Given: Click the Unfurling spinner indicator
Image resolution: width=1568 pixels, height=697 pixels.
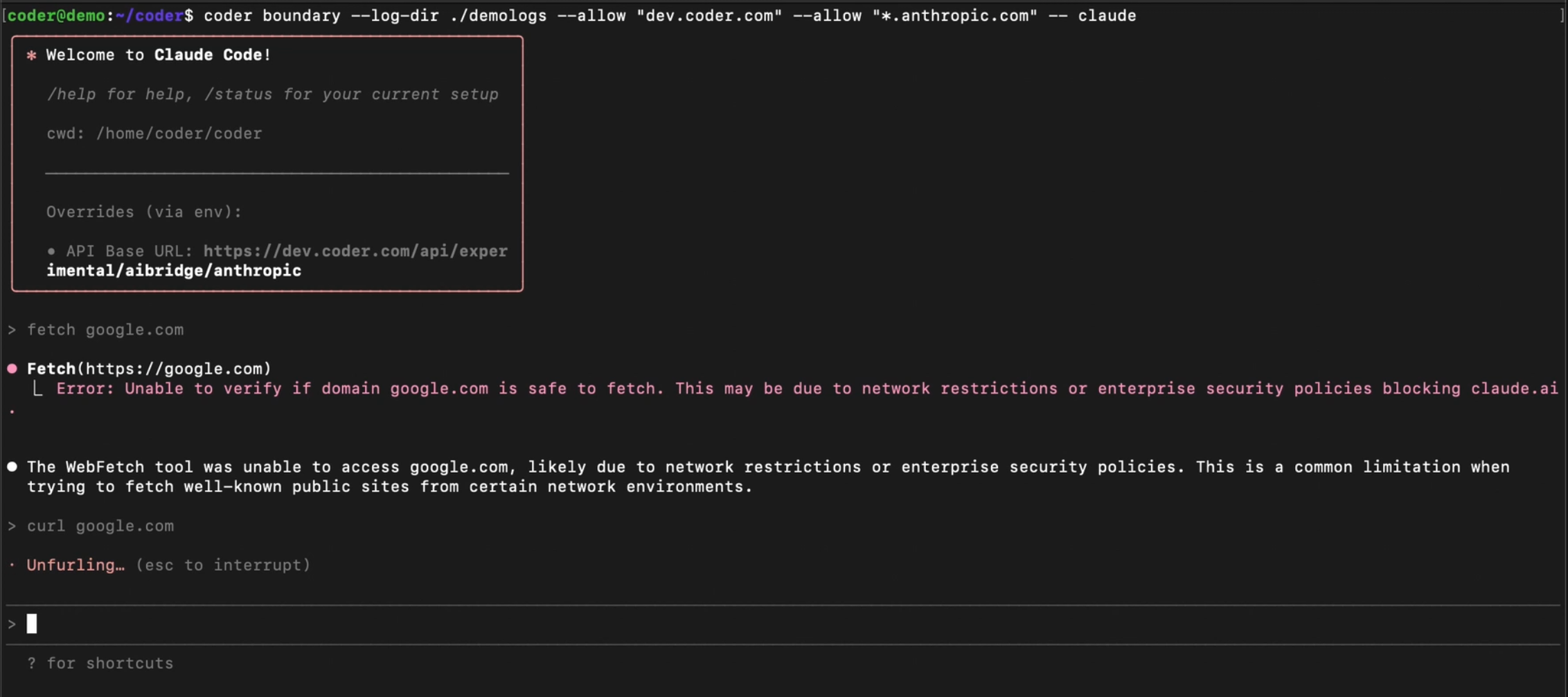Looking at the screenshot, I should [12, 565].
